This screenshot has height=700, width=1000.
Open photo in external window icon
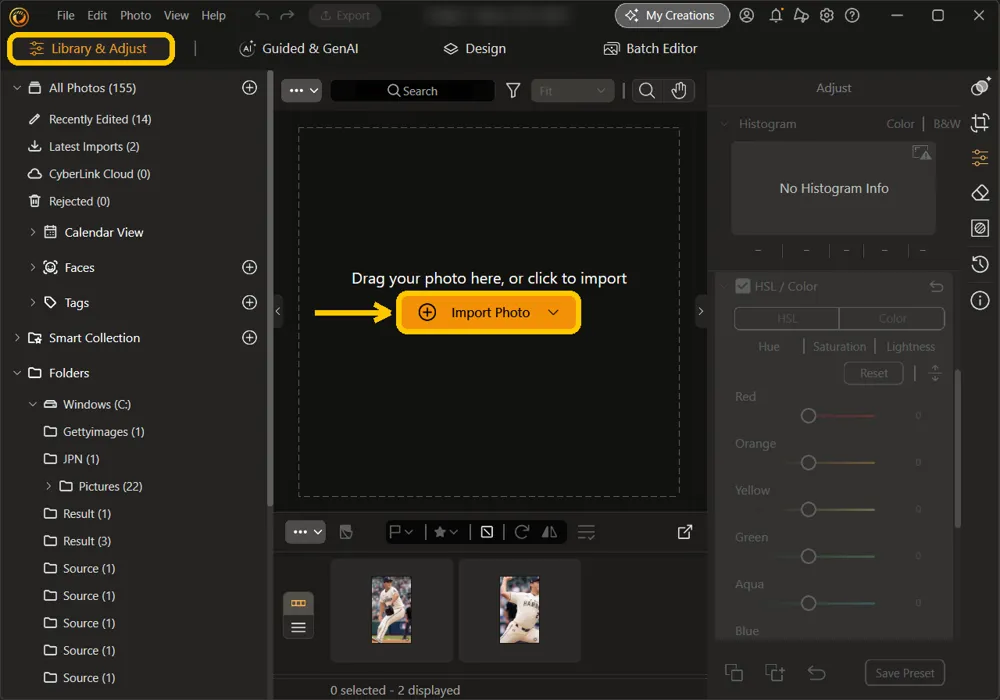click(685, 532)
